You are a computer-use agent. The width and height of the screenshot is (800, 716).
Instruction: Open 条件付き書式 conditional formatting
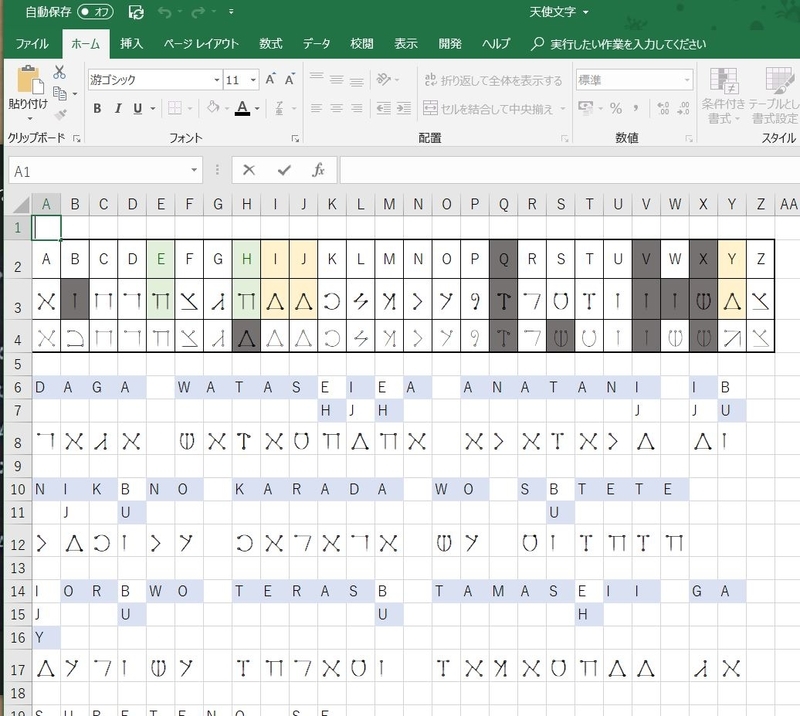click(x=723, y=95)
